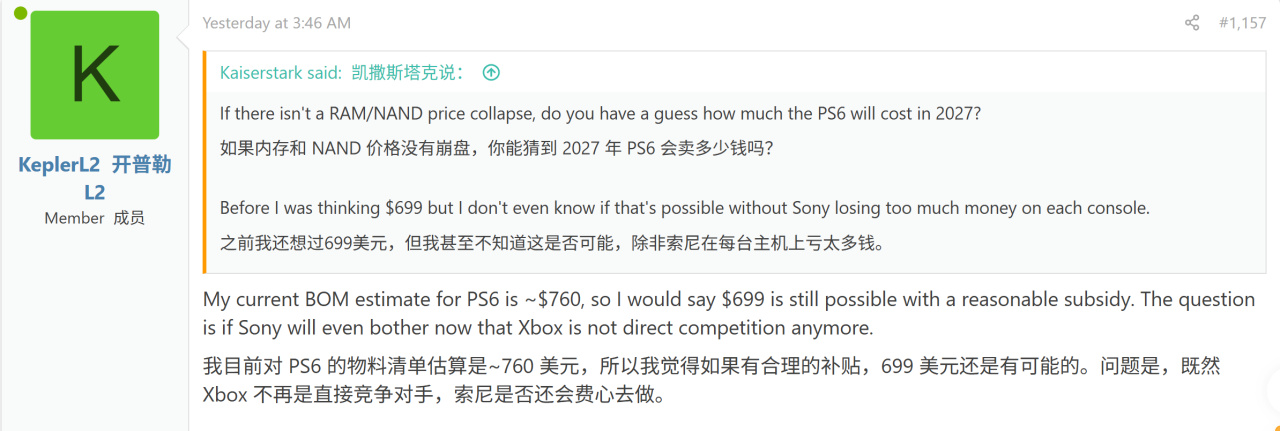This screenshot has height=431, width=1280.
Task: Click quoted Chinese line starting 之前我还想过699美元
Action: click(552, 242)
